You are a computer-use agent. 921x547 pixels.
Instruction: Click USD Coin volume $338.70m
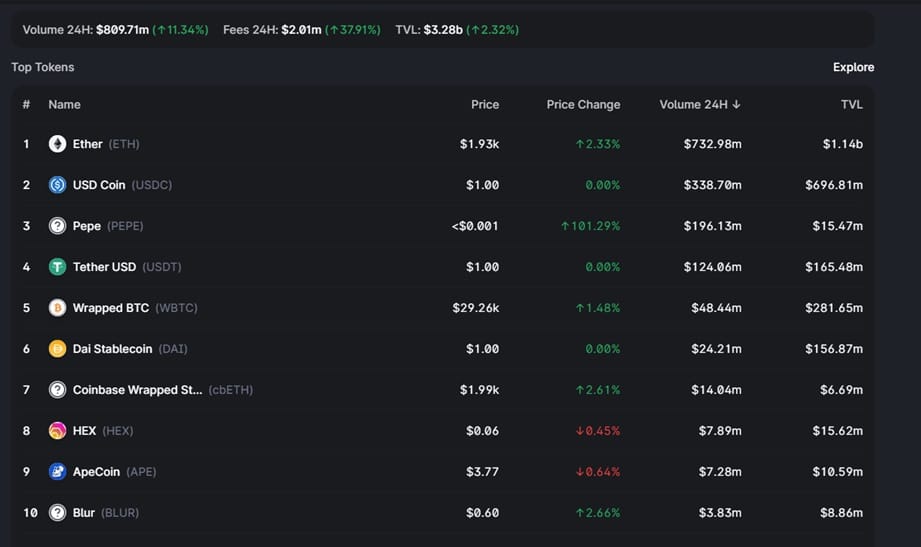pos(712,185)
